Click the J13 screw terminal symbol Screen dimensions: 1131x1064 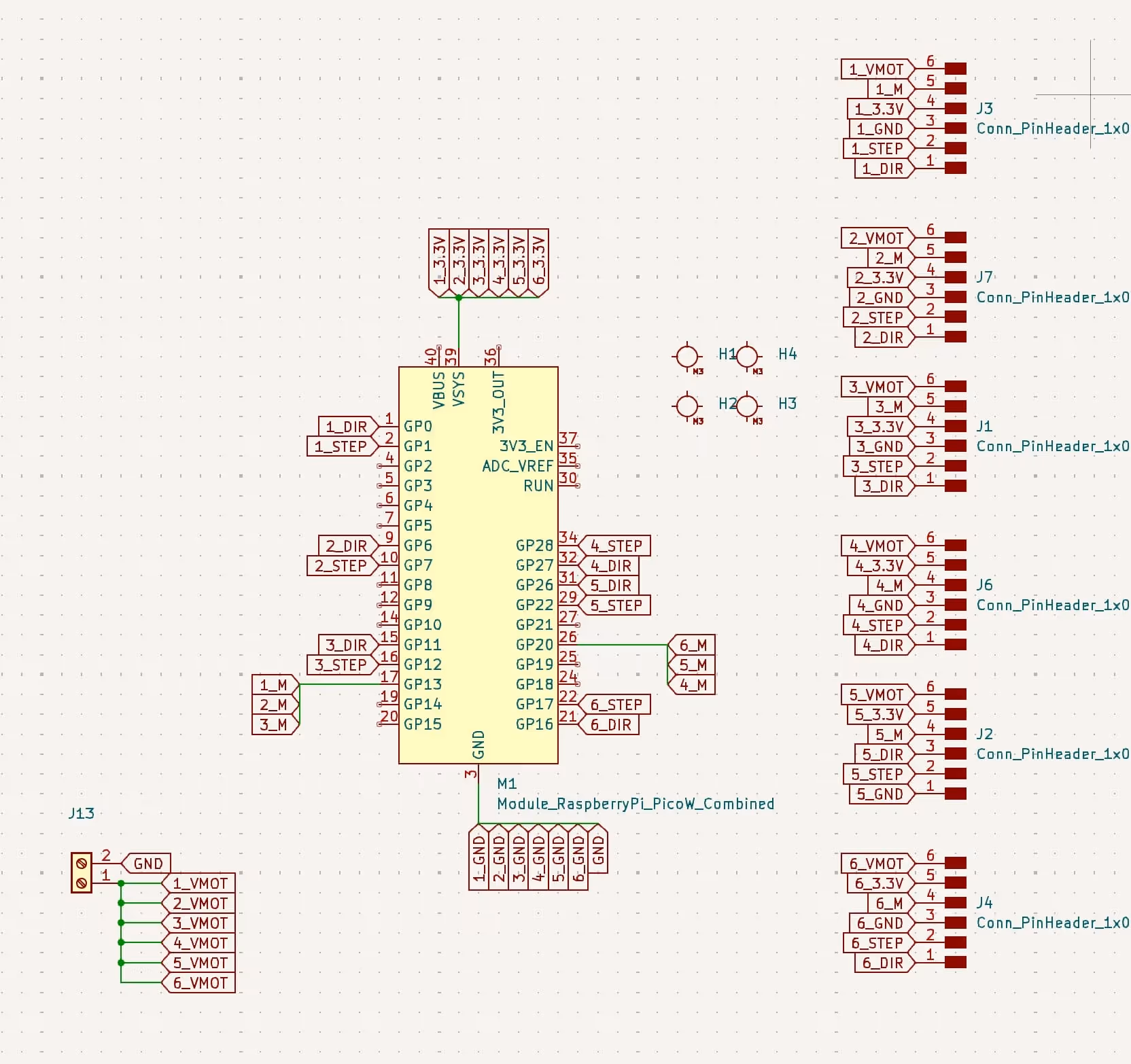point(82,872)
